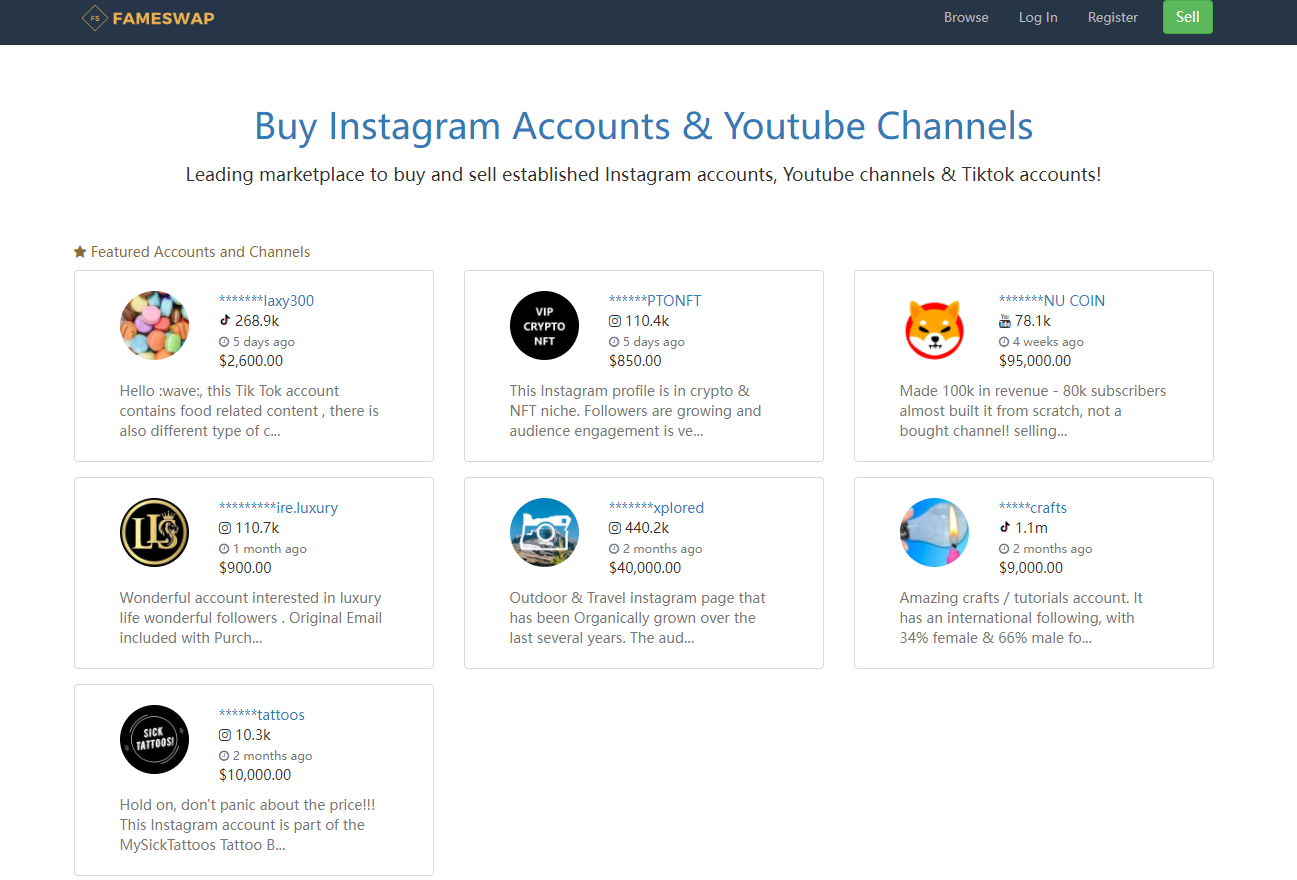Click the clock icon beside 4 weeks ago
1297x880 pixels.
pyautogui.click(x=1004, y=342)
